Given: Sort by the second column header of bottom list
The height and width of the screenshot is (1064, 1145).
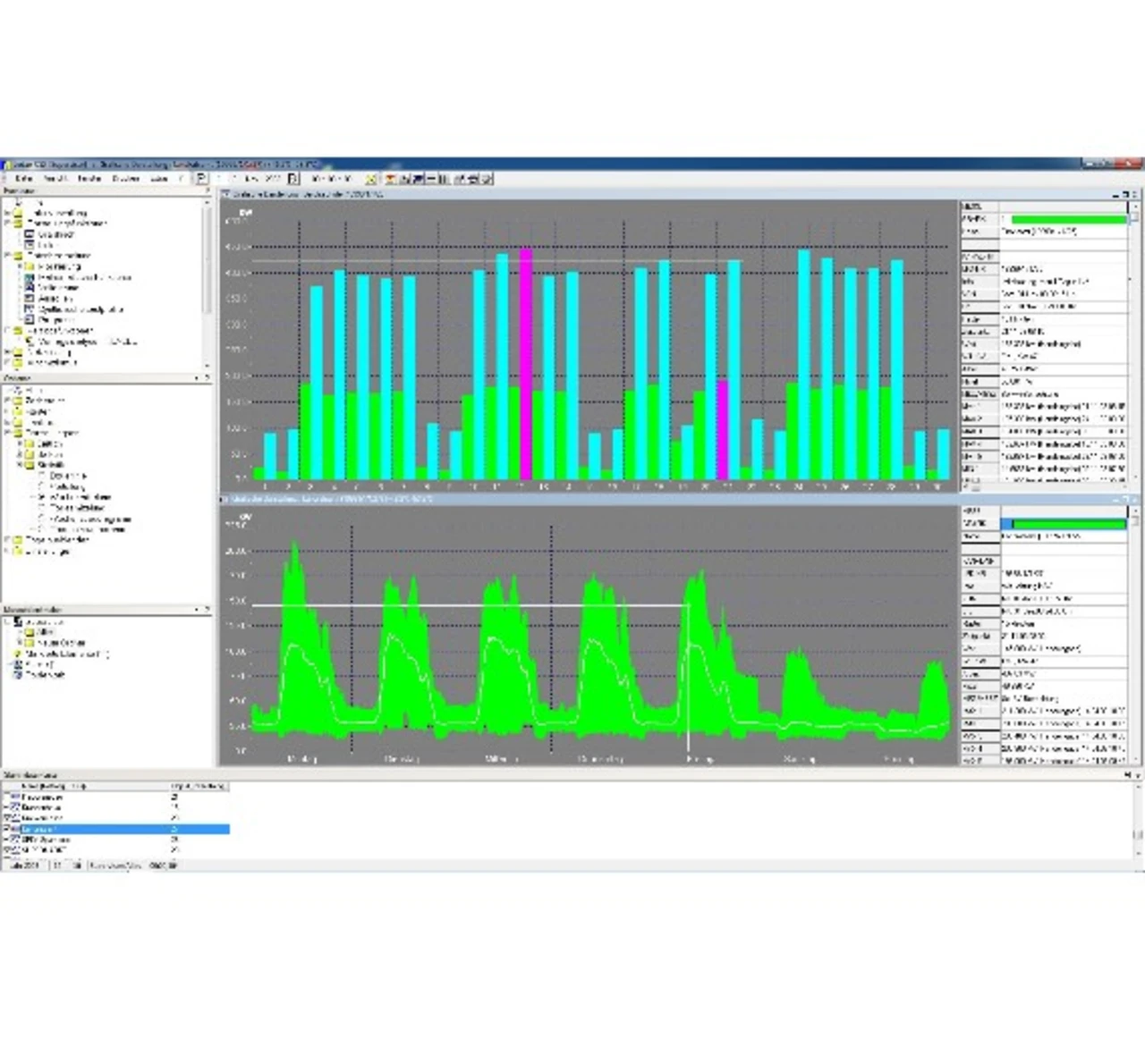Looking at the screenshot, I should (199, 787).
